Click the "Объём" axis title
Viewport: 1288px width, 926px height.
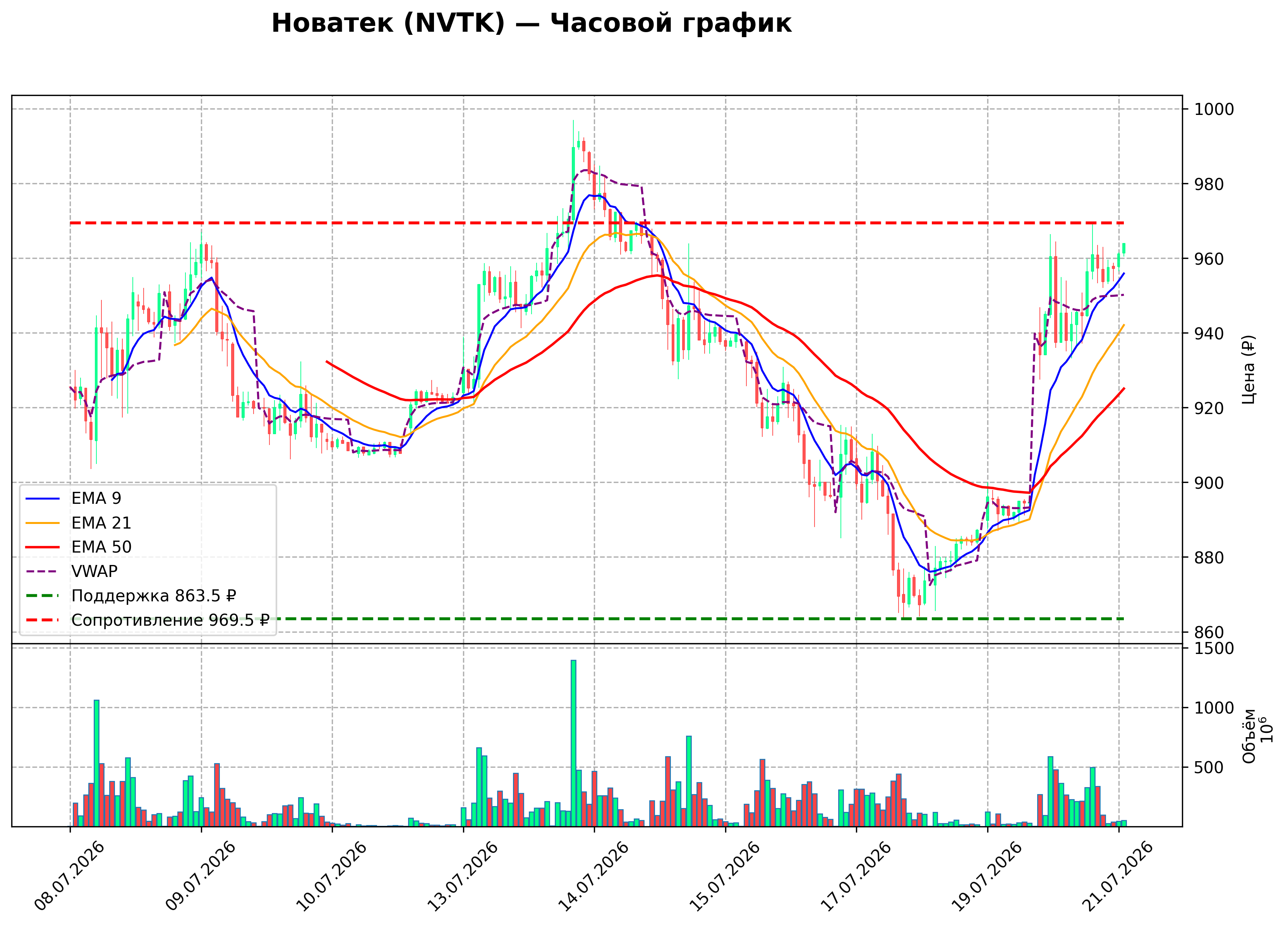tap(1249, 736)
